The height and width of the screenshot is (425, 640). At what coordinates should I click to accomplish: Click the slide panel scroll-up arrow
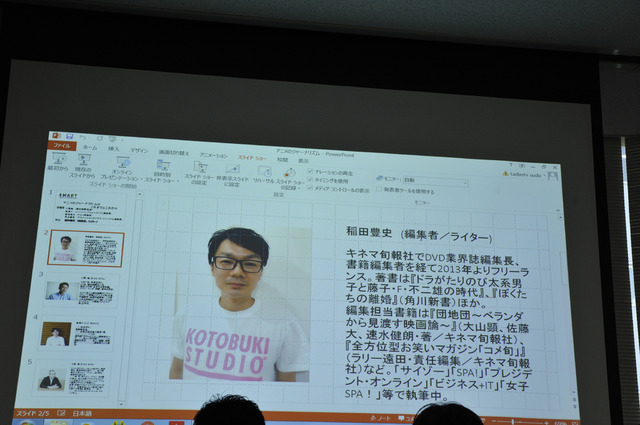pyautogui.click(x=139, y=194)
